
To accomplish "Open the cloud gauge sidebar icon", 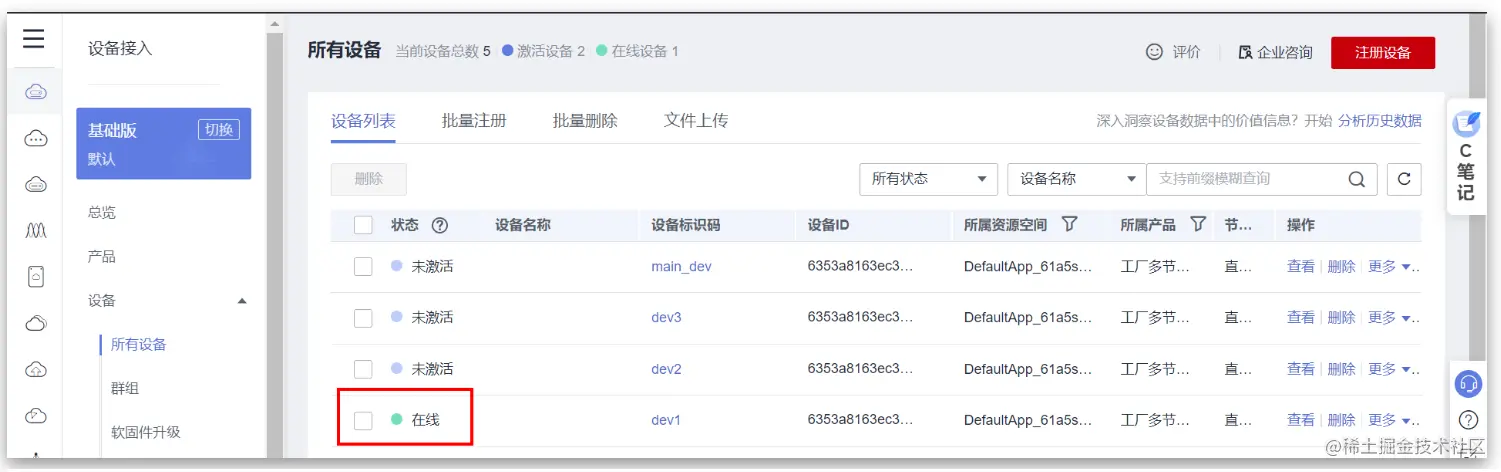I will tap(36, 415).
